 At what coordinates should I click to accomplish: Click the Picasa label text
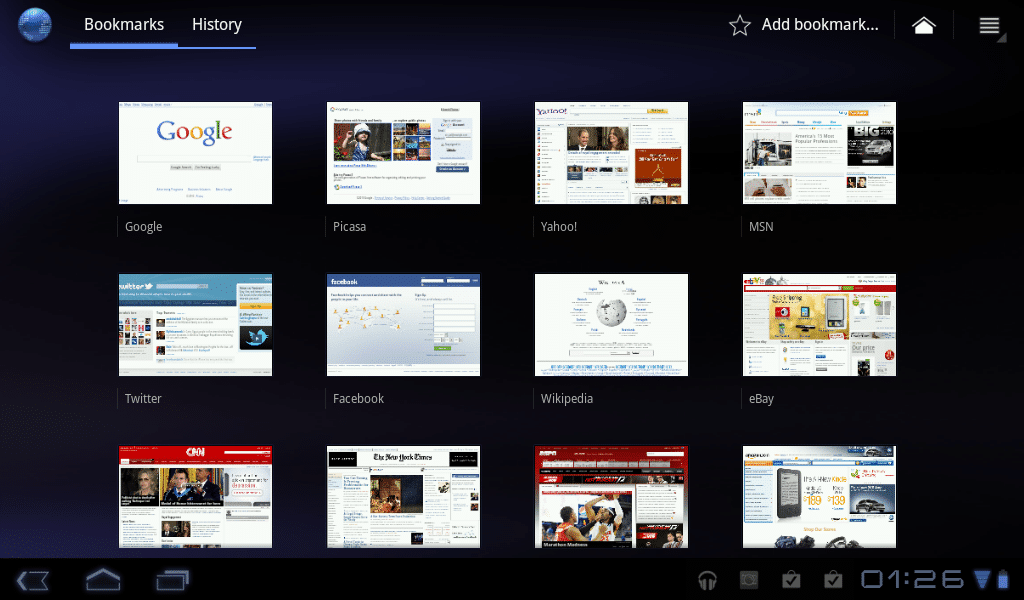(349, 227)
